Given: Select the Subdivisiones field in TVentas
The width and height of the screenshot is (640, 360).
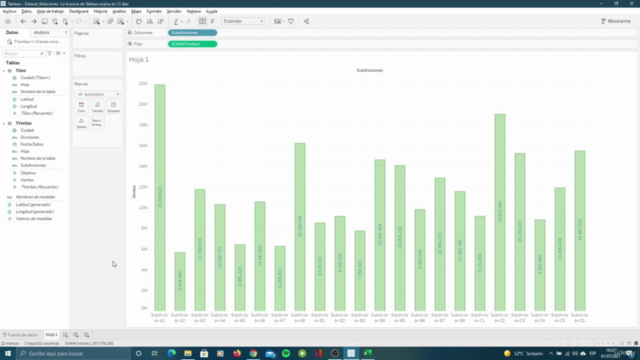Looking at the screenshot, I should click(x=33, y=165).
